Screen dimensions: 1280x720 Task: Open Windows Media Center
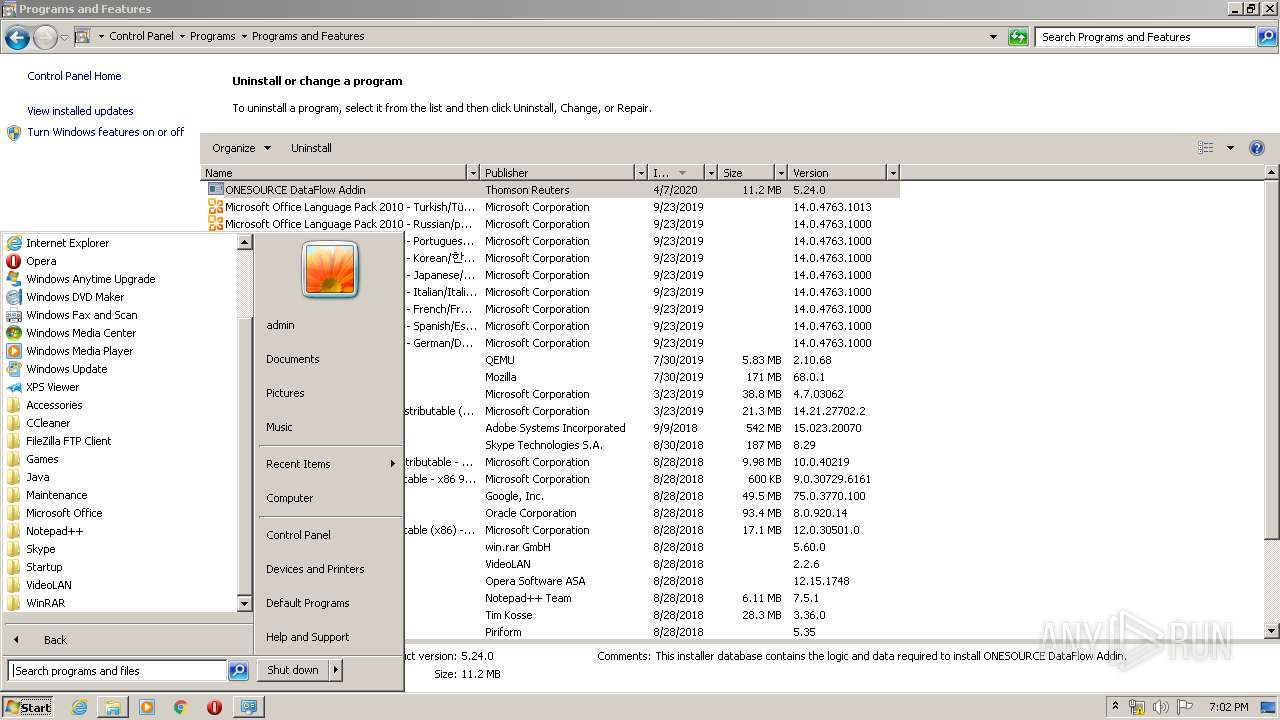[80, 333]
